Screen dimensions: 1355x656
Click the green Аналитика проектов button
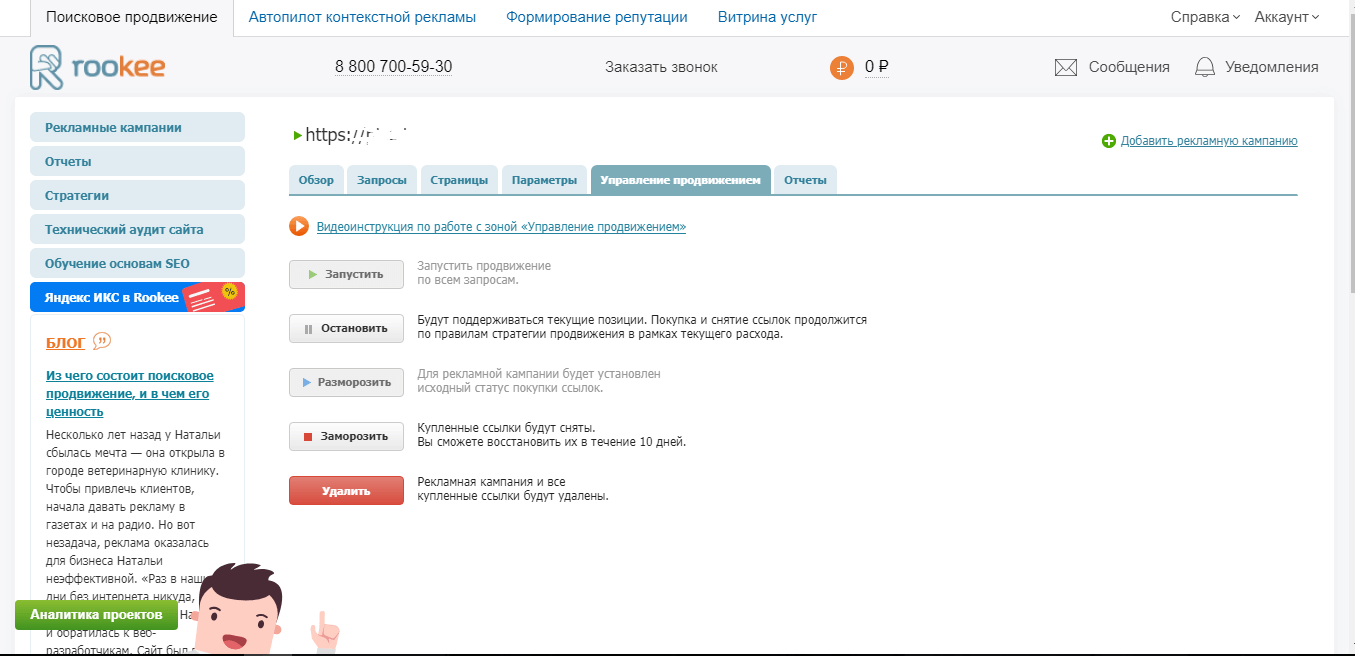tap(96, 614)
